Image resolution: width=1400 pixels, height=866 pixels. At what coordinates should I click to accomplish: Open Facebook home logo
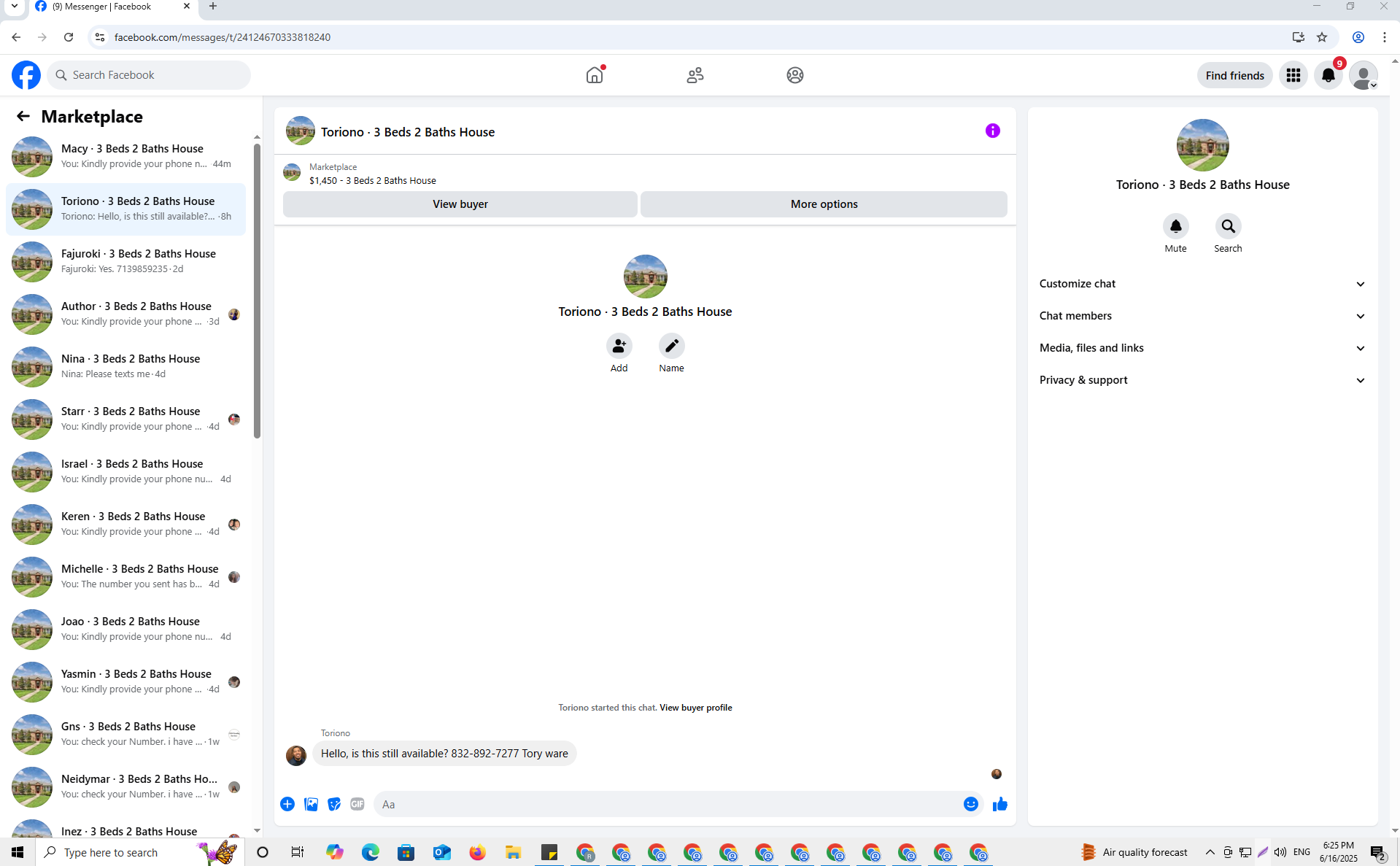coord(26,75)
